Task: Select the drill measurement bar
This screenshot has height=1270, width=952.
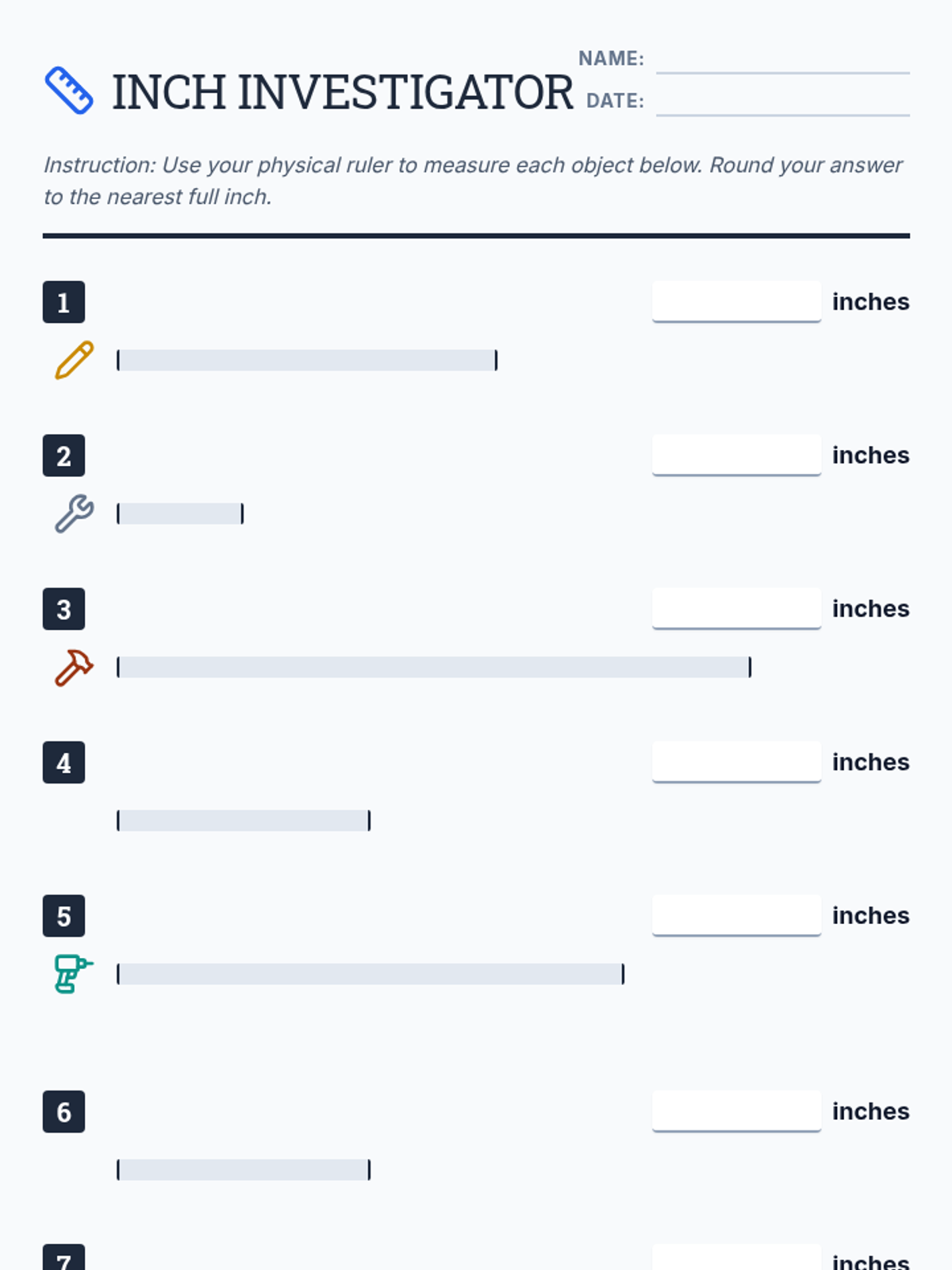Action: coord(370,974)
